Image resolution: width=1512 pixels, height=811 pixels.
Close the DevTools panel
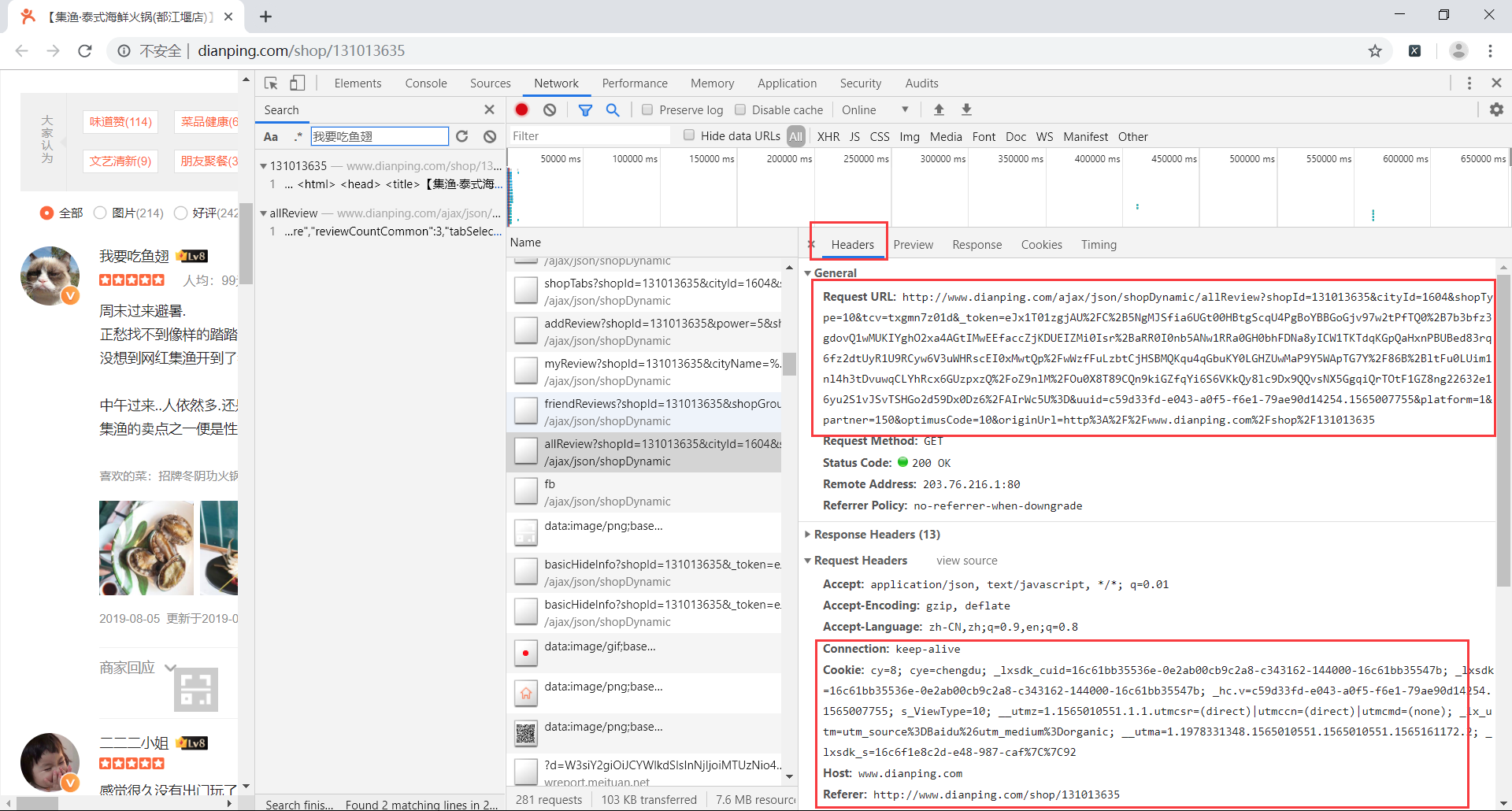pos(1496,83)
